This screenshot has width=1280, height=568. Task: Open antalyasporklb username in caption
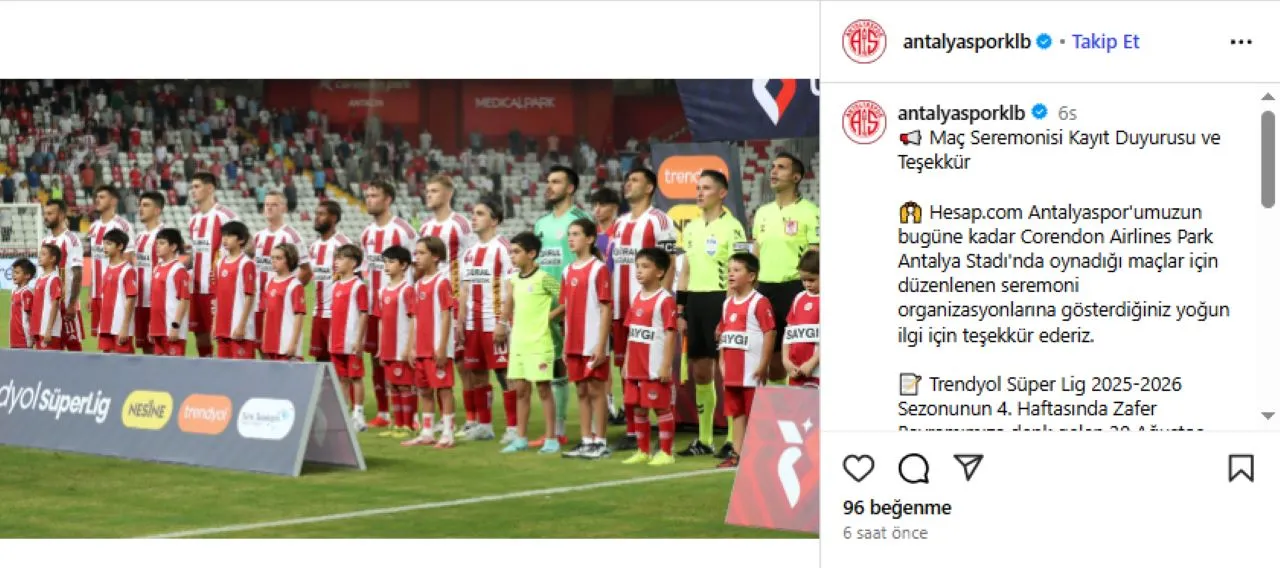click(x=962, y=113)
